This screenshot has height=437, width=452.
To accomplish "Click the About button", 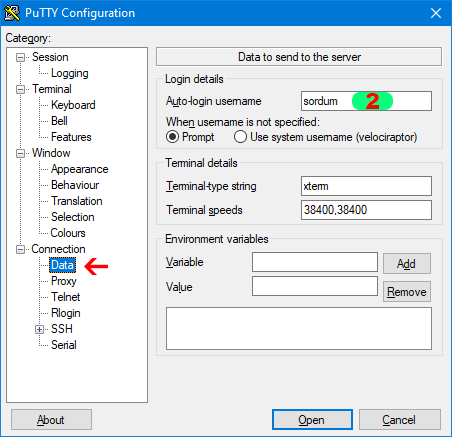I will coord(51,420).
